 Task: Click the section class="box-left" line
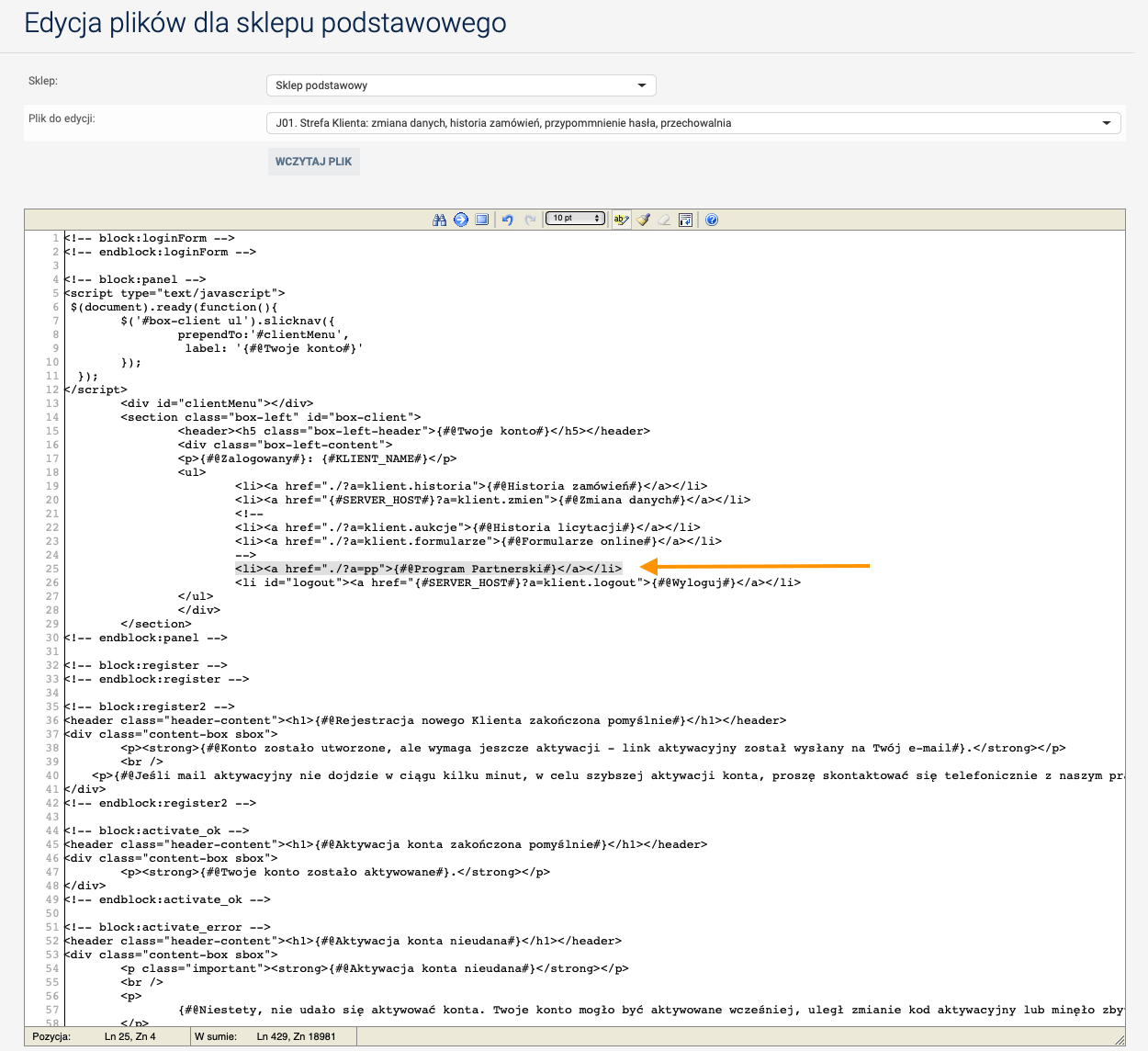271,417
